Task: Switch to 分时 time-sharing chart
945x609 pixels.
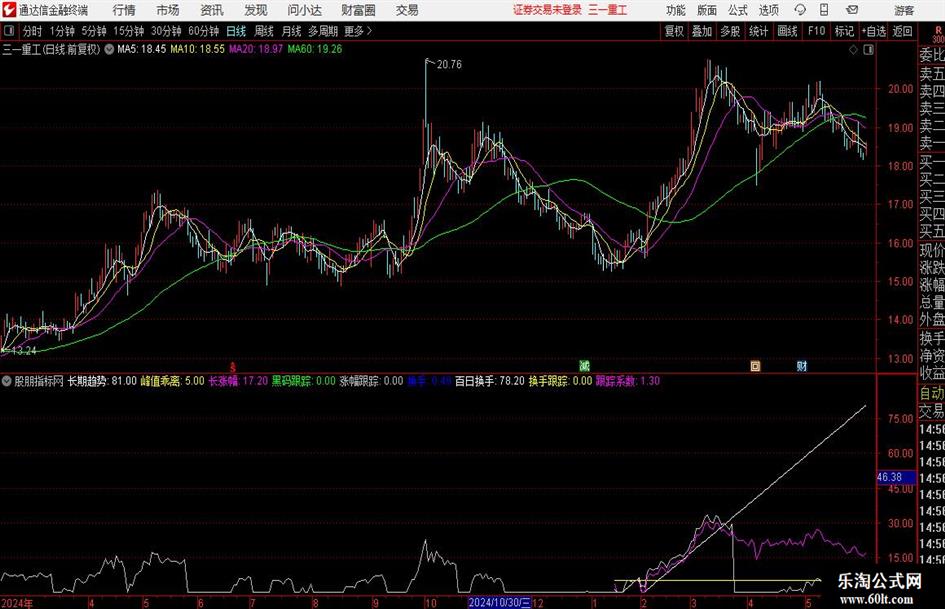Action: (33, 31)
